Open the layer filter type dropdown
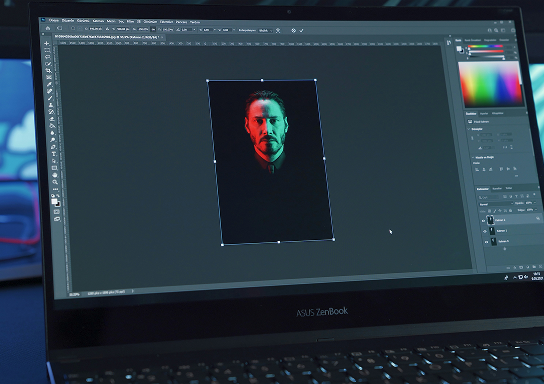This screenshot has height=384, width=544. point(489,197)
